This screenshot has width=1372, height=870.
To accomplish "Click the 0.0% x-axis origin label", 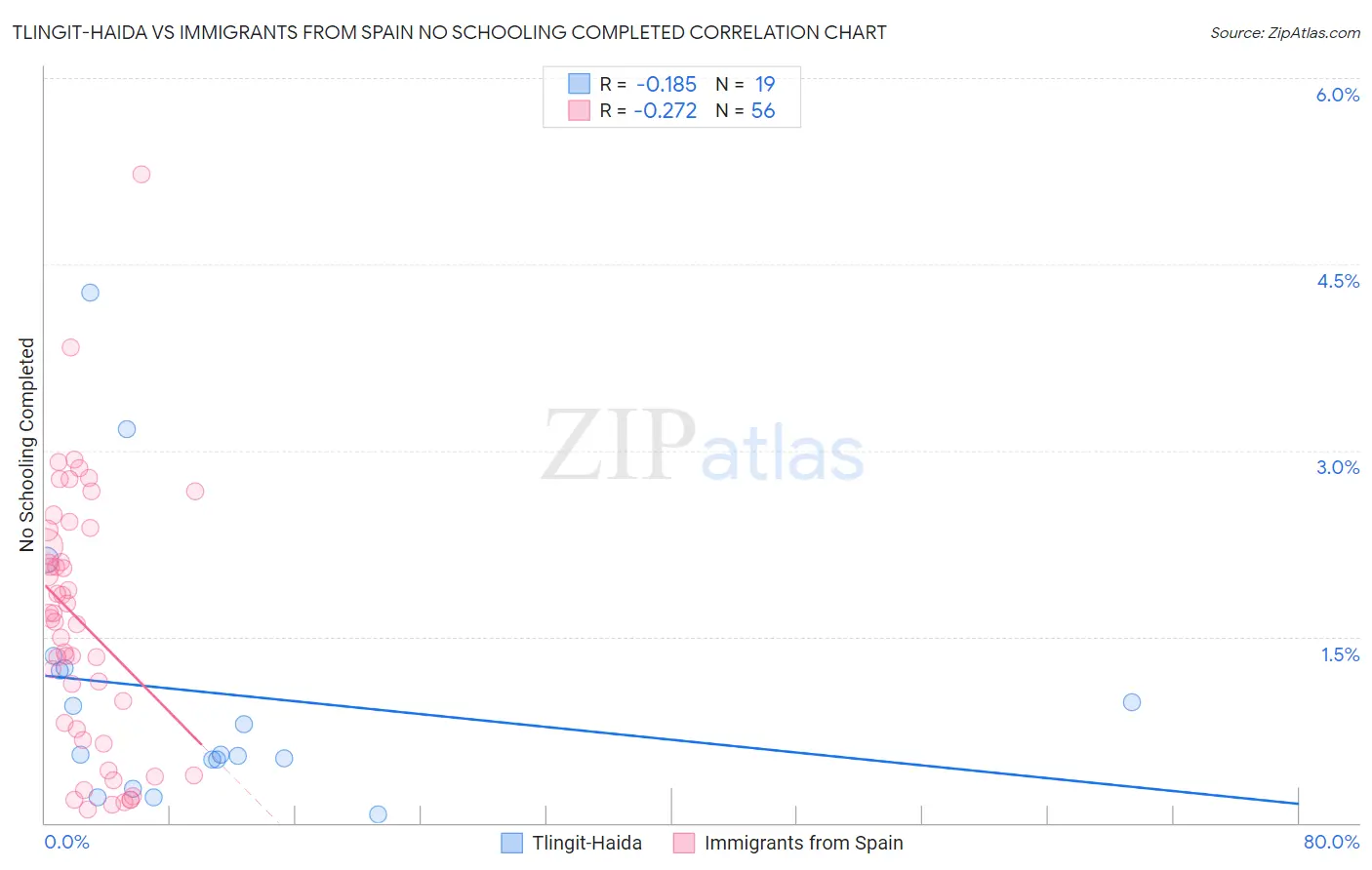I will point(66,842).
